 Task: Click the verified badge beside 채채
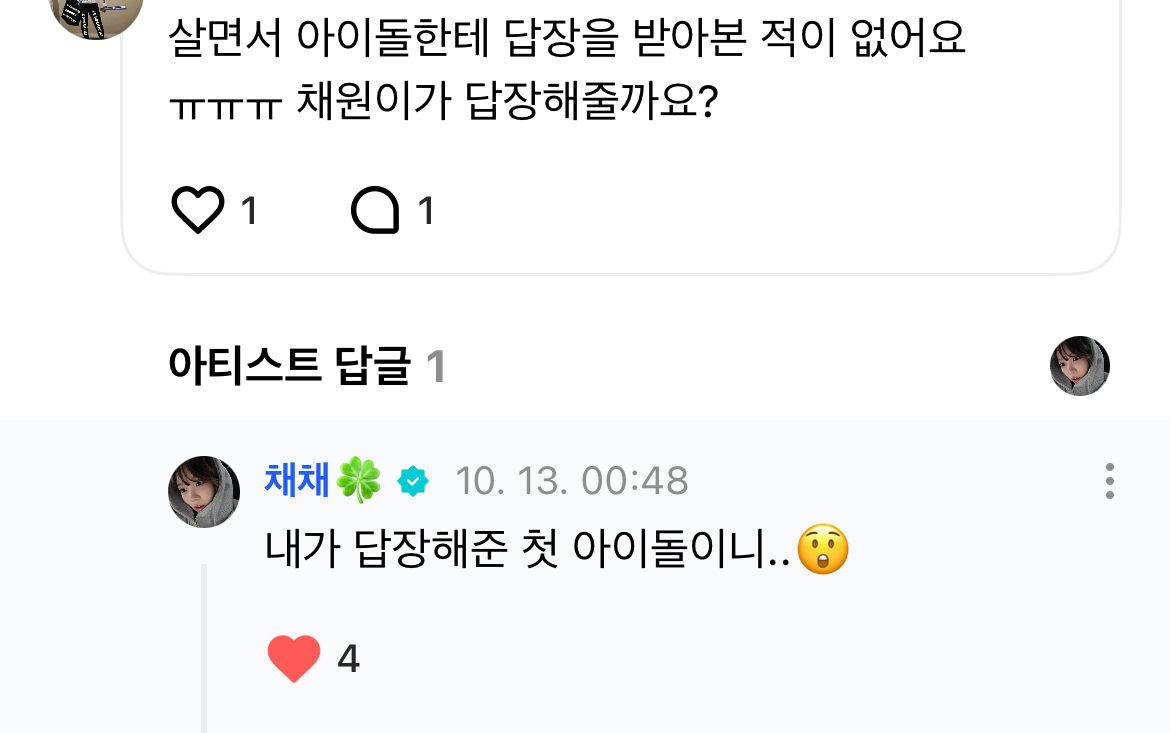tap(413, 482)
